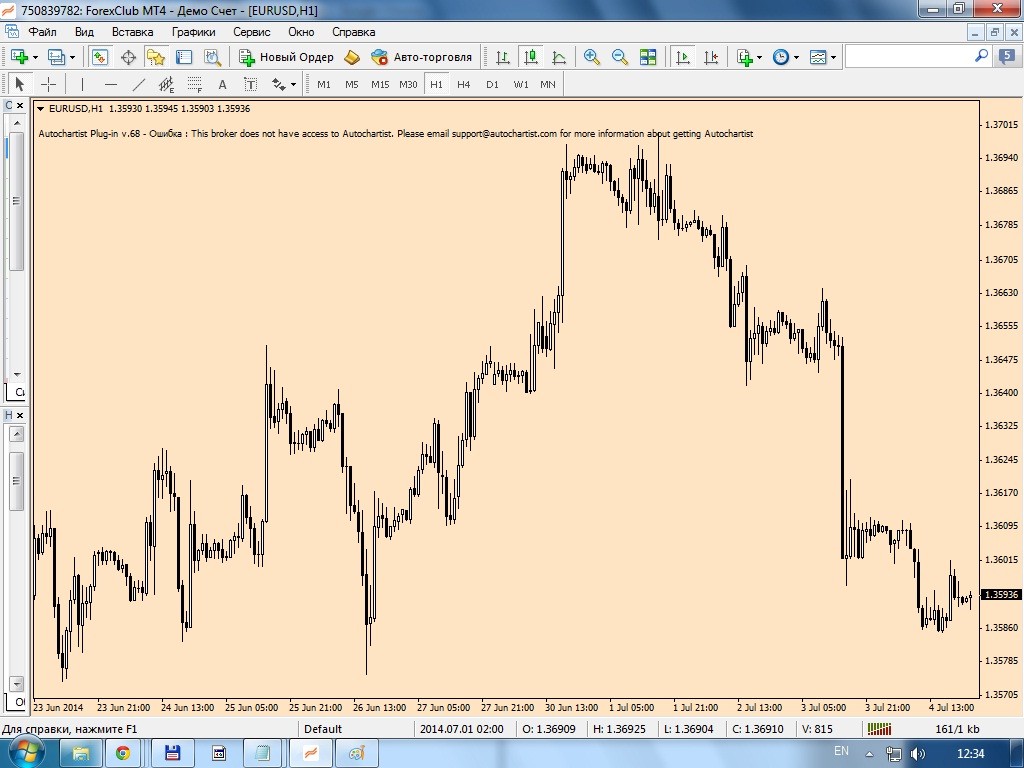
Task: Switch to the M15 timeframe
Action: 380,84
